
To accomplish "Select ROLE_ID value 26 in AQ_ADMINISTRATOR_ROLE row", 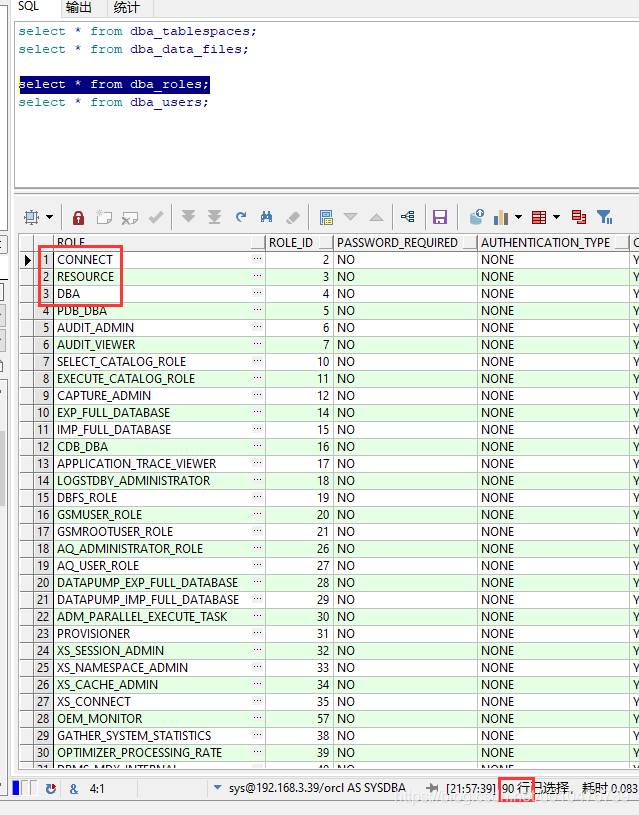I will point(299,549).
